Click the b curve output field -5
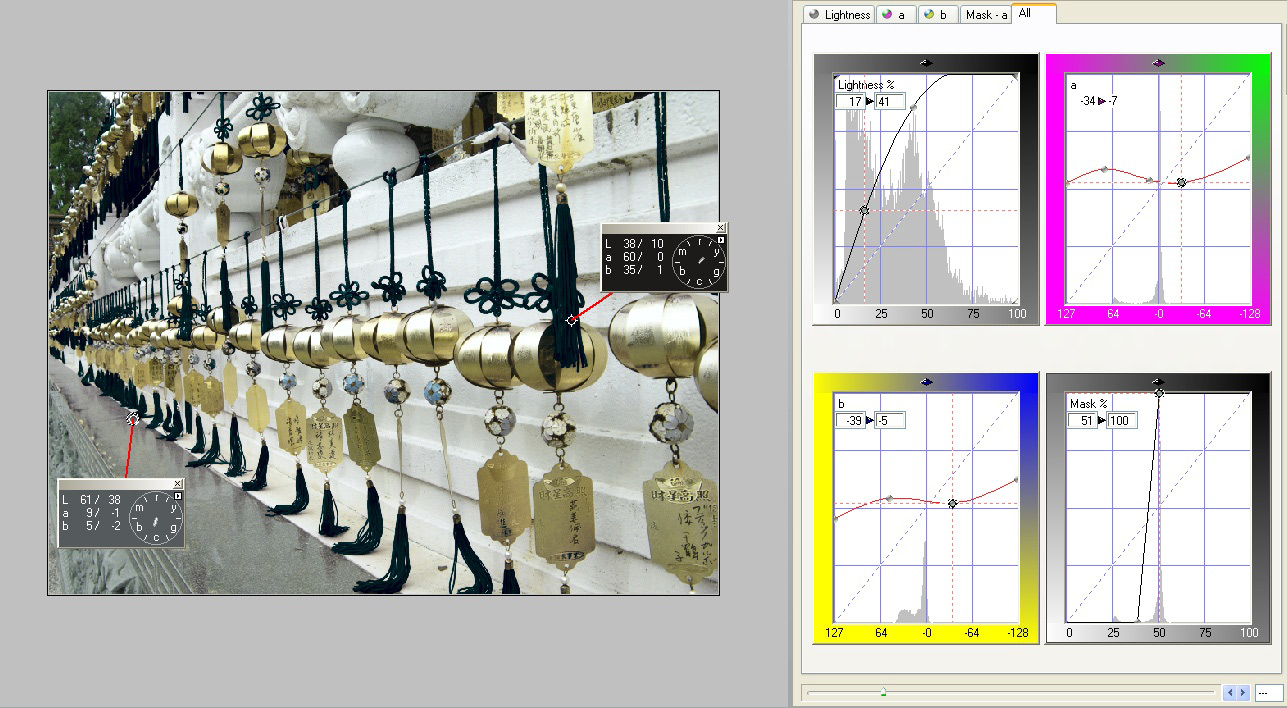 tap(890, 420)
